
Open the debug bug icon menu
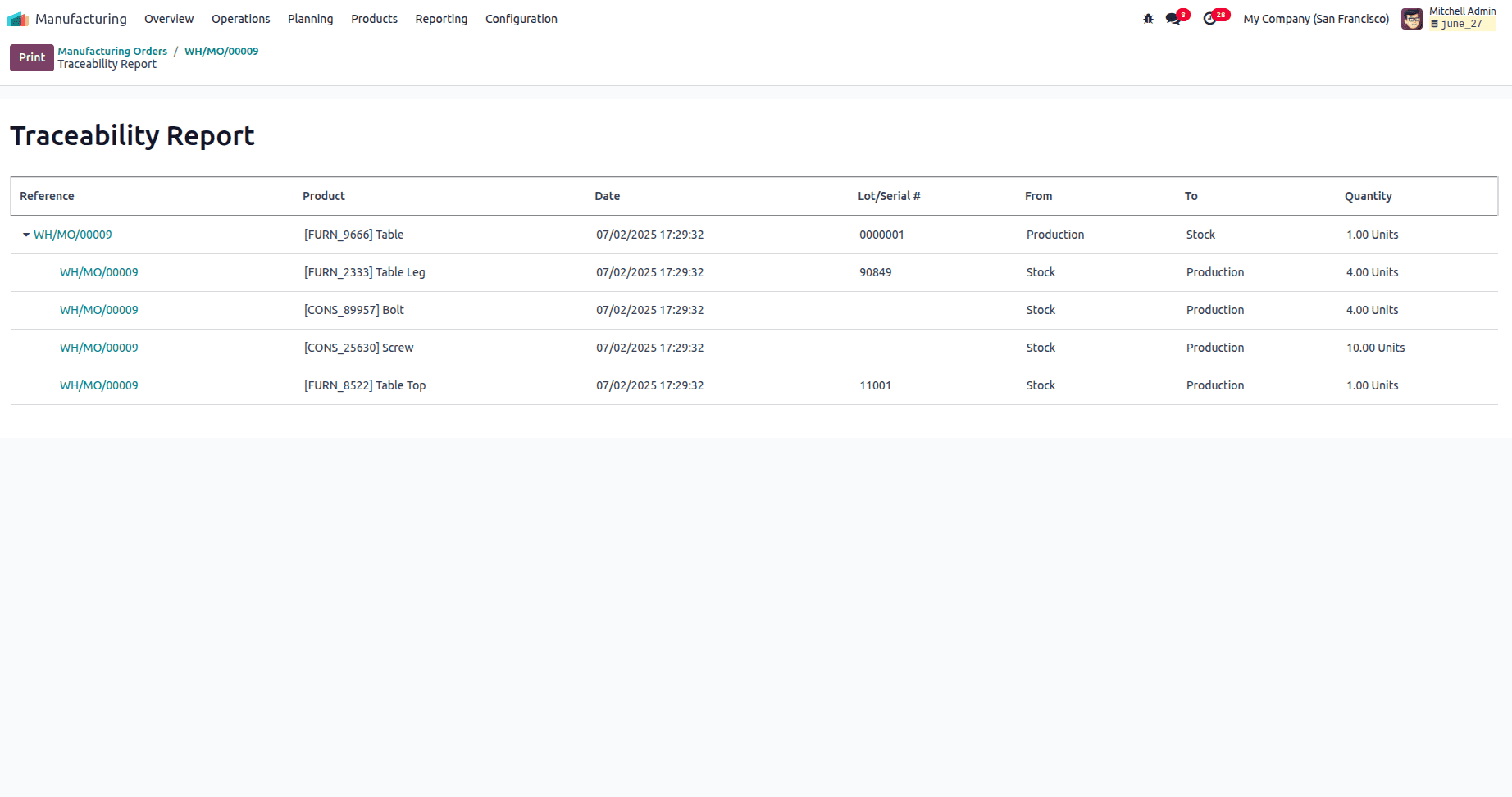click(x=1148, y=19)
